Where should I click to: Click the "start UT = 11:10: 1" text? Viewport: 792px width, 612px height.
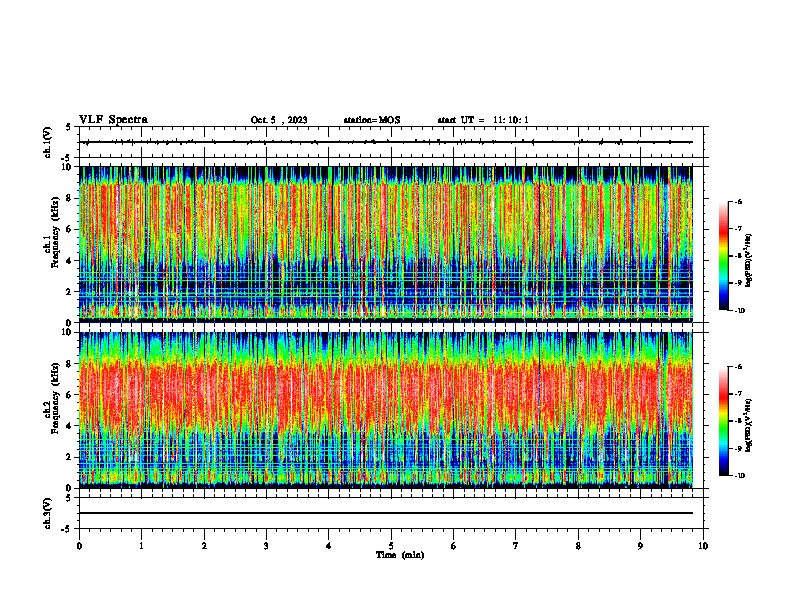[483, 120]
